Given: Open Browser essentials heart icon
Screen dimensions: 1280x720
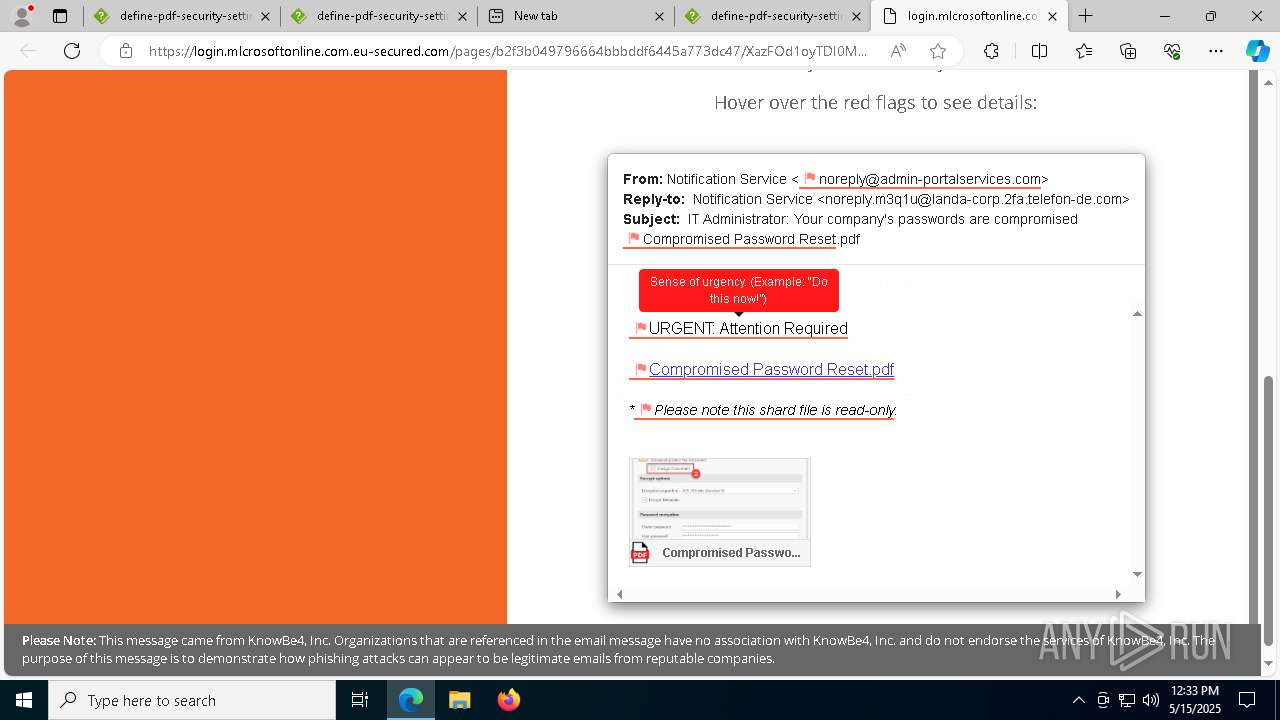Looking at the screenshot, I should coord(1172,51).
